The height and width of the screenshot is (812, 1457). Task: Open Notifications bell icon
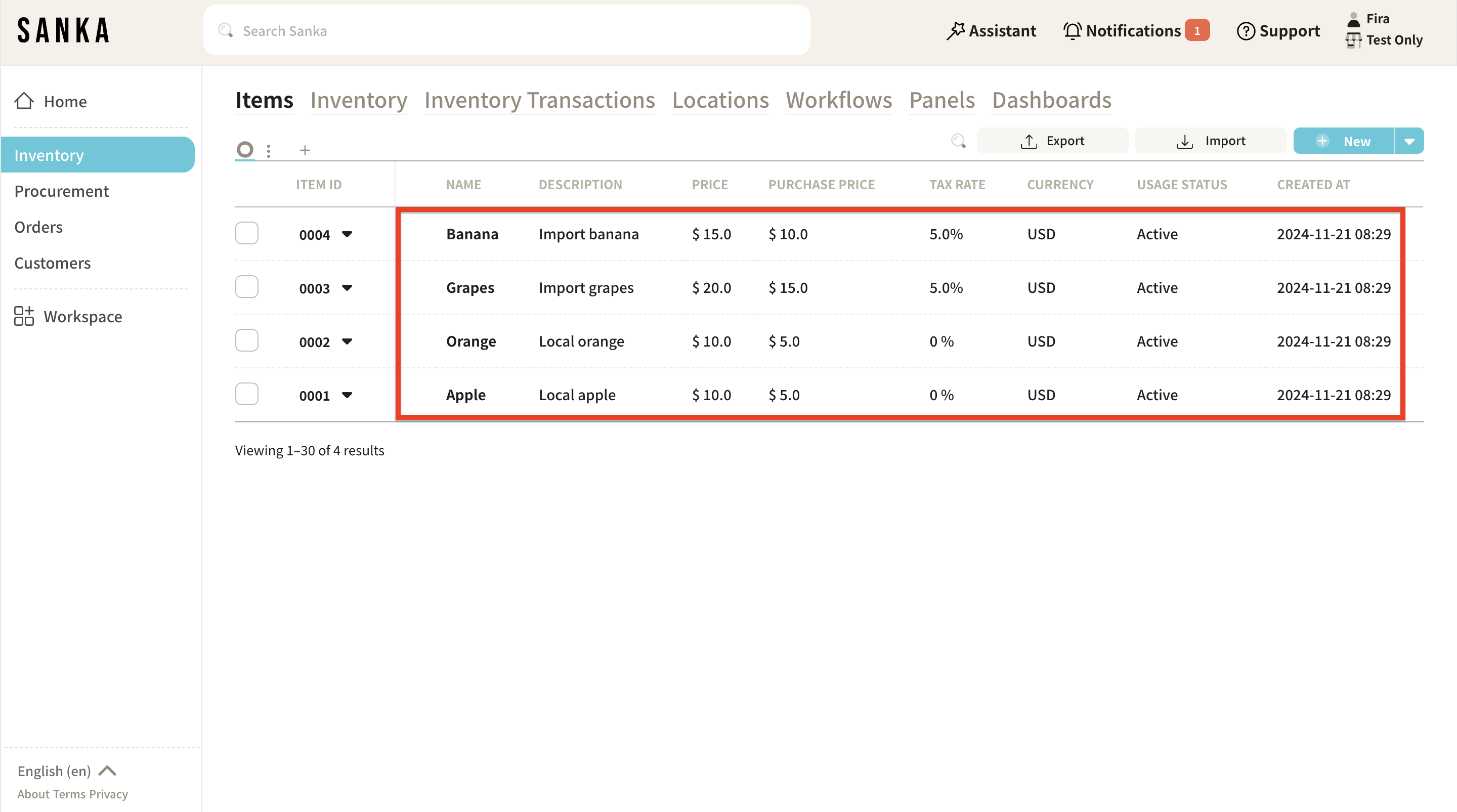click(x=1072, y=30)
